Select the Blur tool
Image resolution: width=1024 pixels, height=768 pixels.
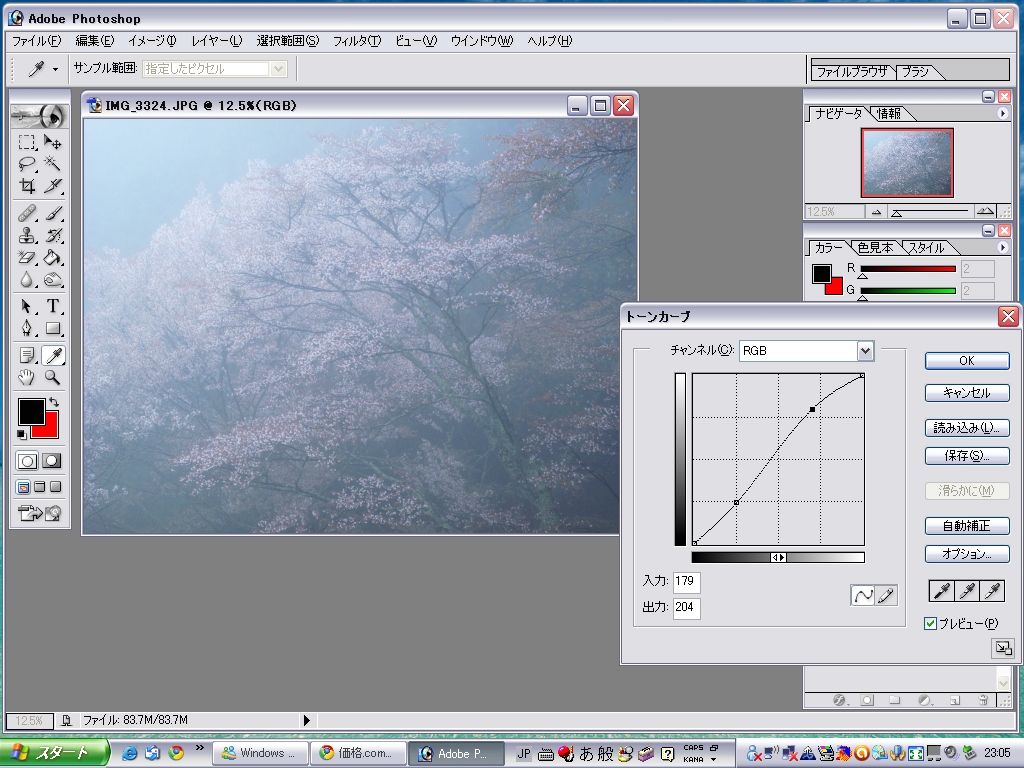[27, 280]
